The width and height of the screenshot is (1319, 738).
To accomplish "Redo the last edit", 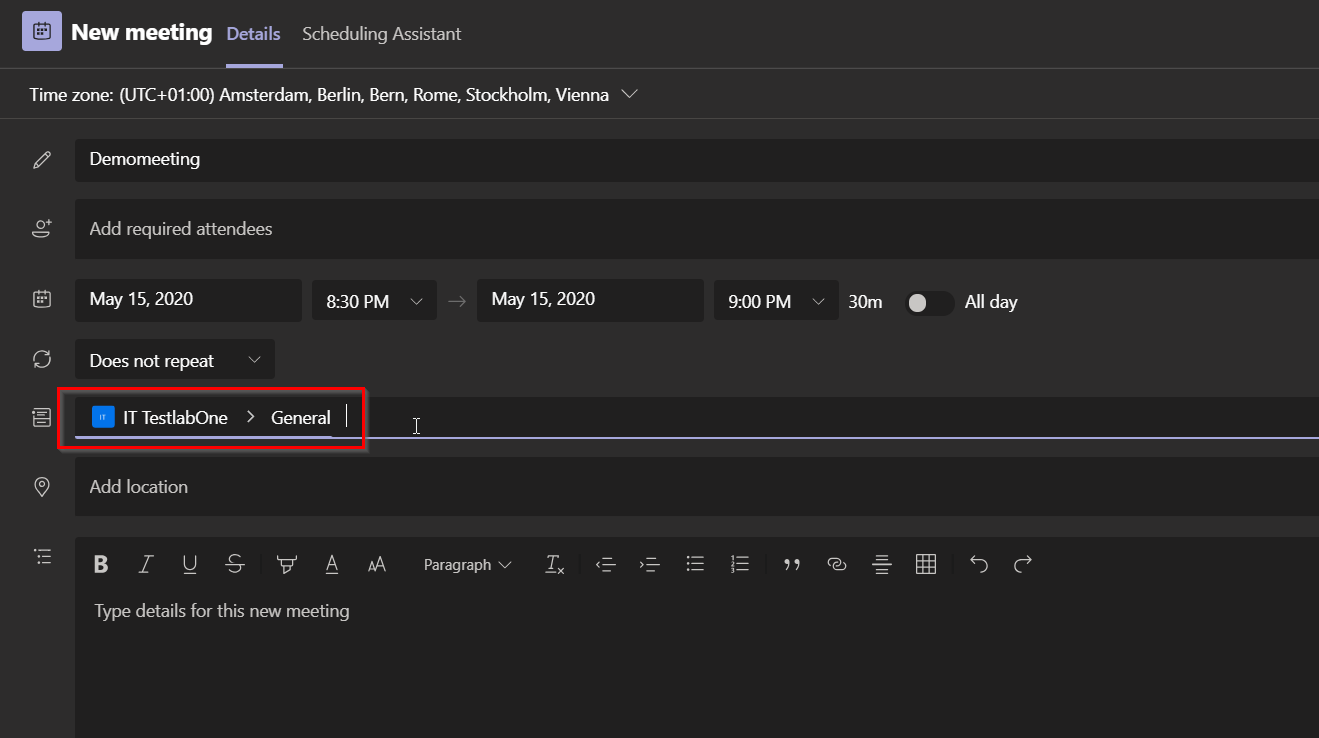I will (x=1023, y=565).
